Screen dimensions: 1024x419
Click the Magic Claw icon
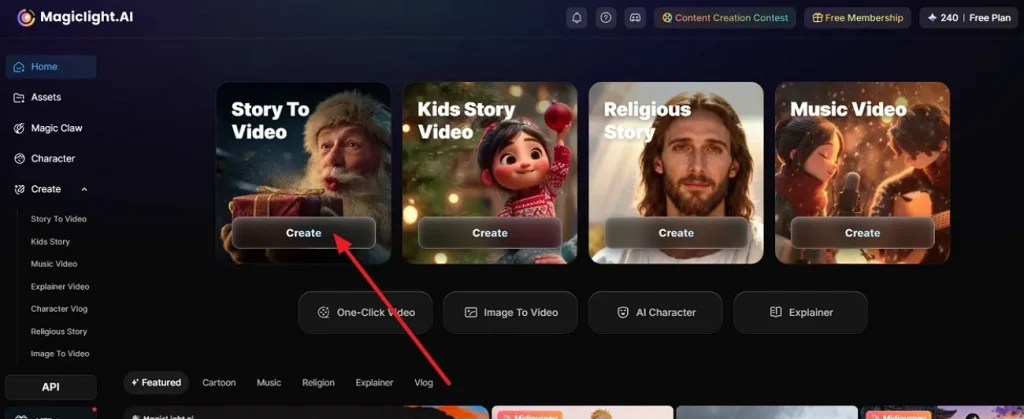[x=19, y=128]
